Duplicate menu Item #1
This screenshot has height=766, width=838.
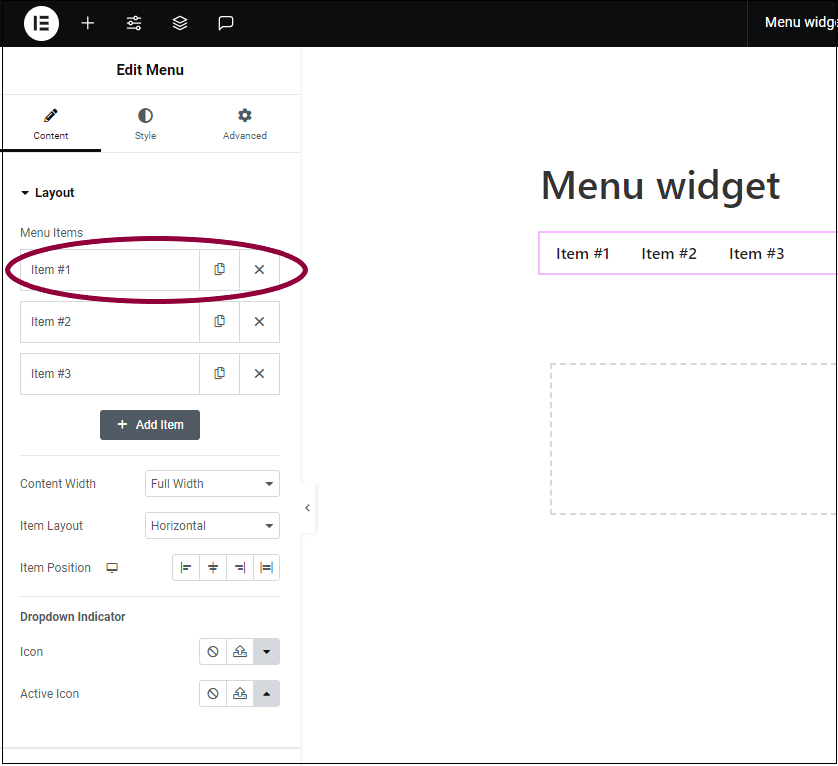pyautogui.click(x=220, y=269)
